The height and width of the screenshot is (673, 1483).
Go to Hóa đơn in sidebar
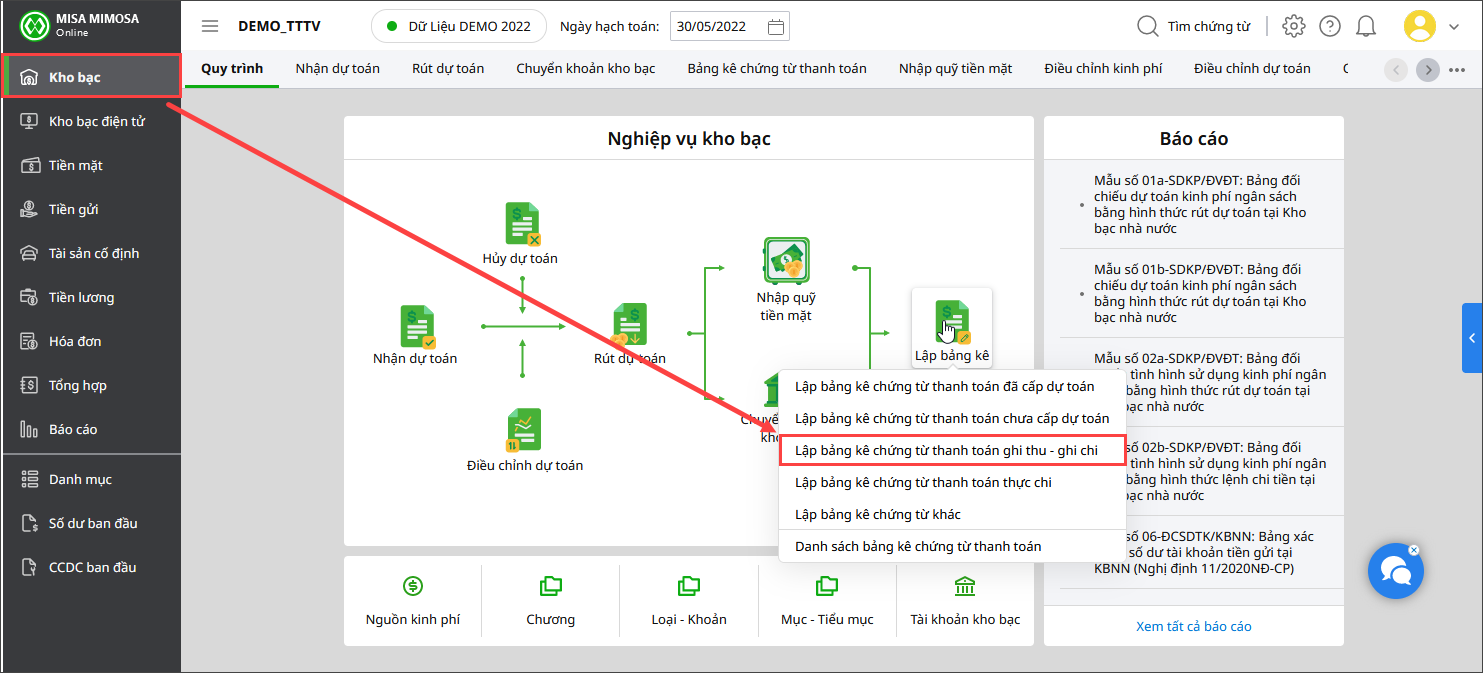point(91,341)
